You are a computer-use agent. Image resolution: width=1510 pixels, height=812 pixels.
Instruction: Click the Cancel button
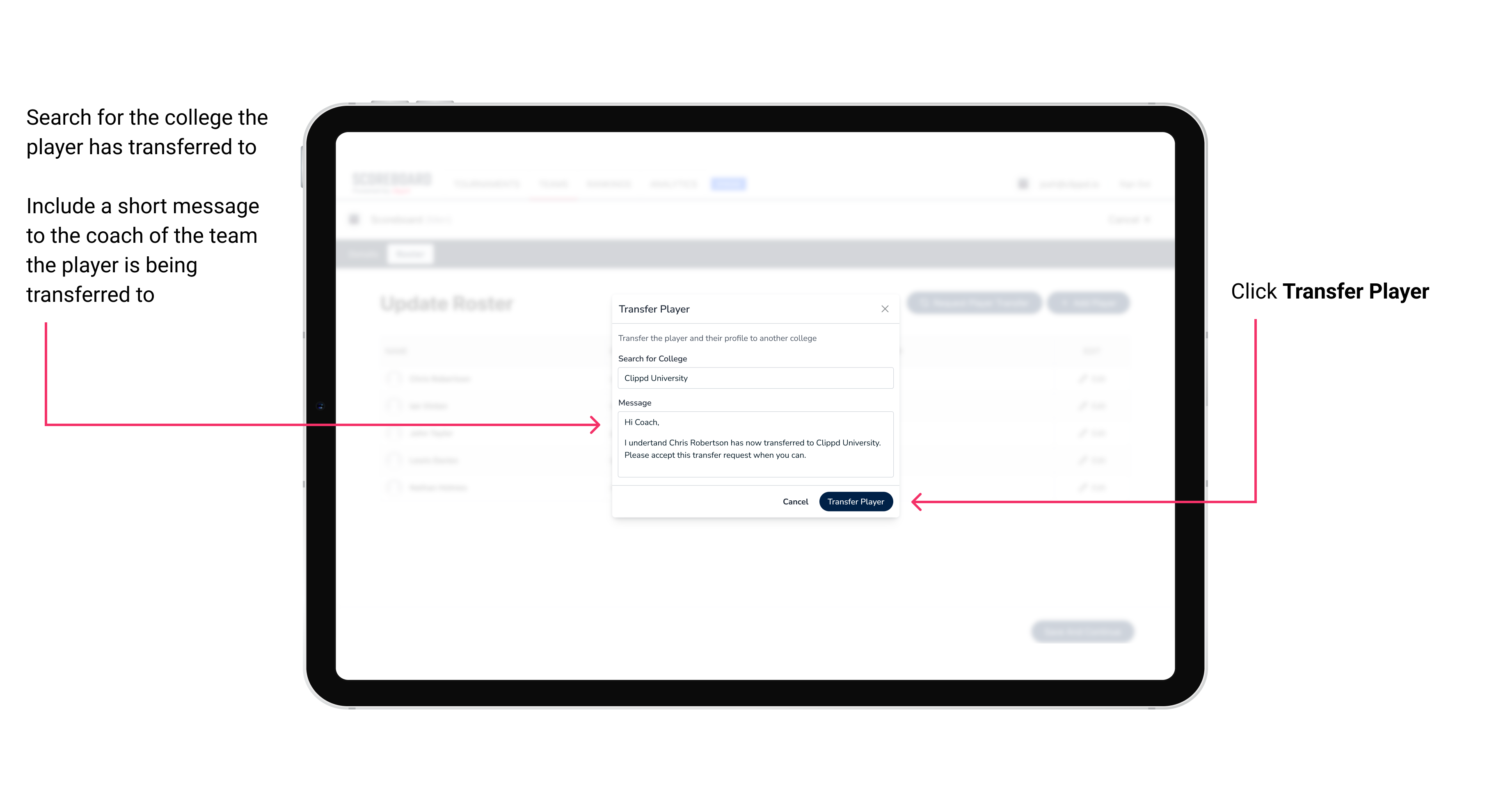(x=795, y=501)
